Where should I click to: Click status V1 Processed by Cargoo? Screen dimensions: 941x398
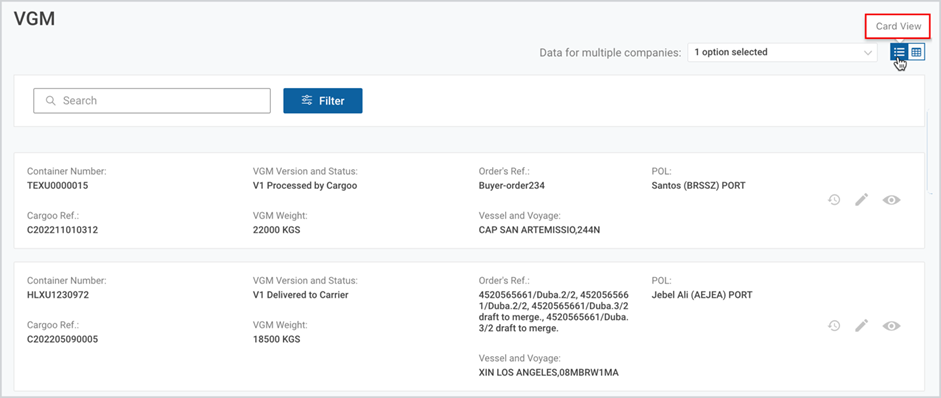pos(305,185)
